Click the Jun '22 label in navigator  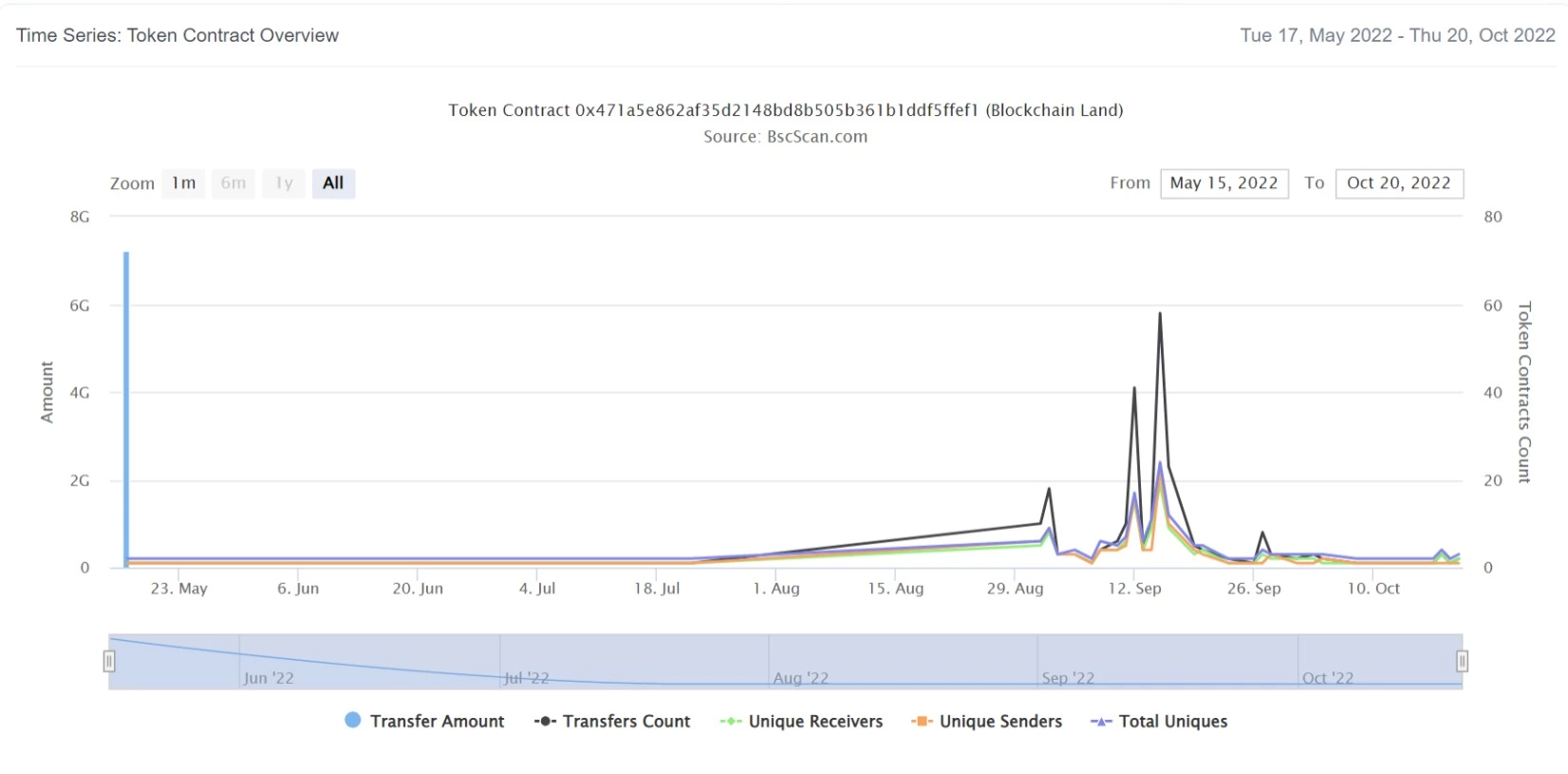(269, 678)
